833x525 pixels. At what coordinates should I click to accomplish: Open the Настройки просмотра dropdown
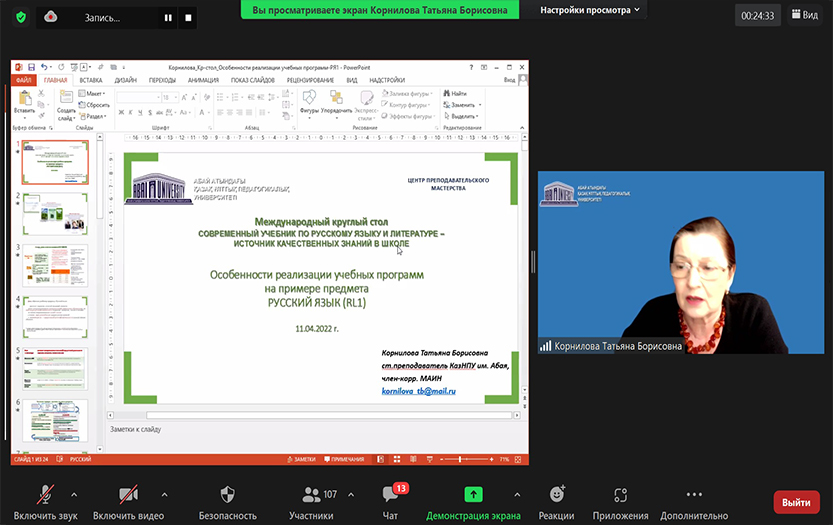pyautogui.click(x=592, y=9)
